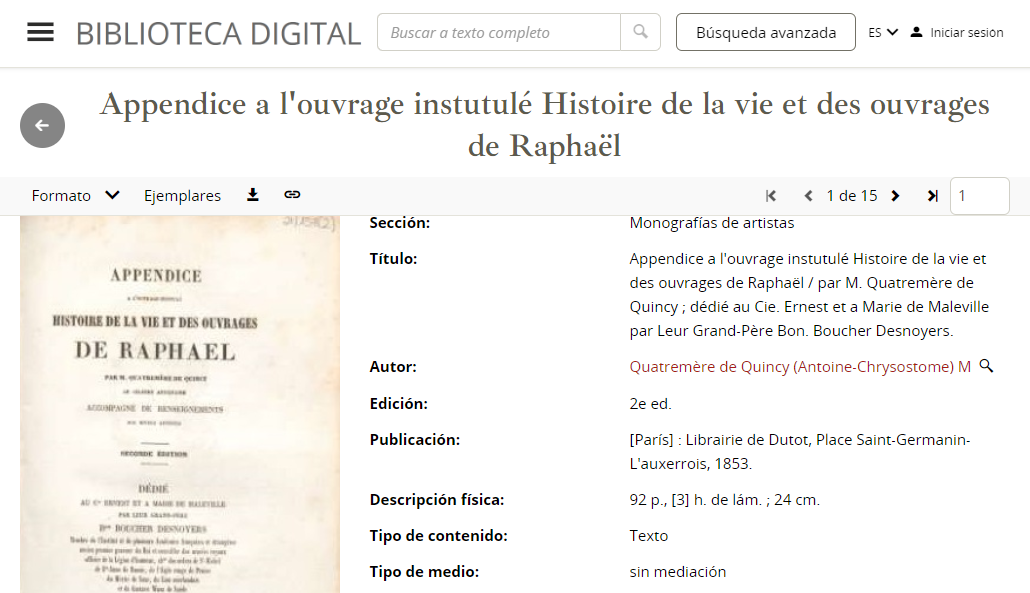
Task: Open the ES language selector
Action: (x=883, y=32)
